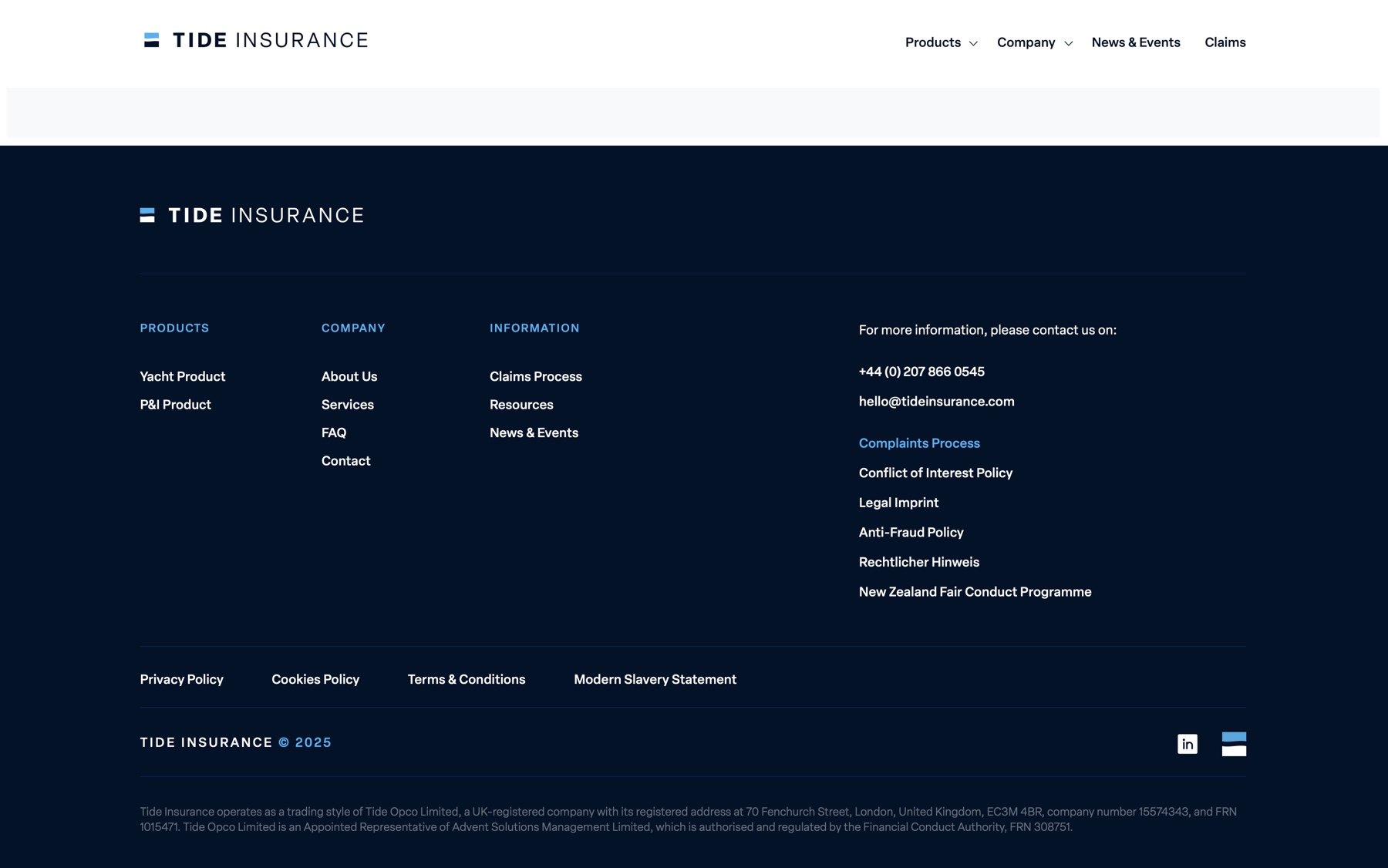Email hello@tideinsurance.com
Viewport: 1388px width, 868px height.
937,402
